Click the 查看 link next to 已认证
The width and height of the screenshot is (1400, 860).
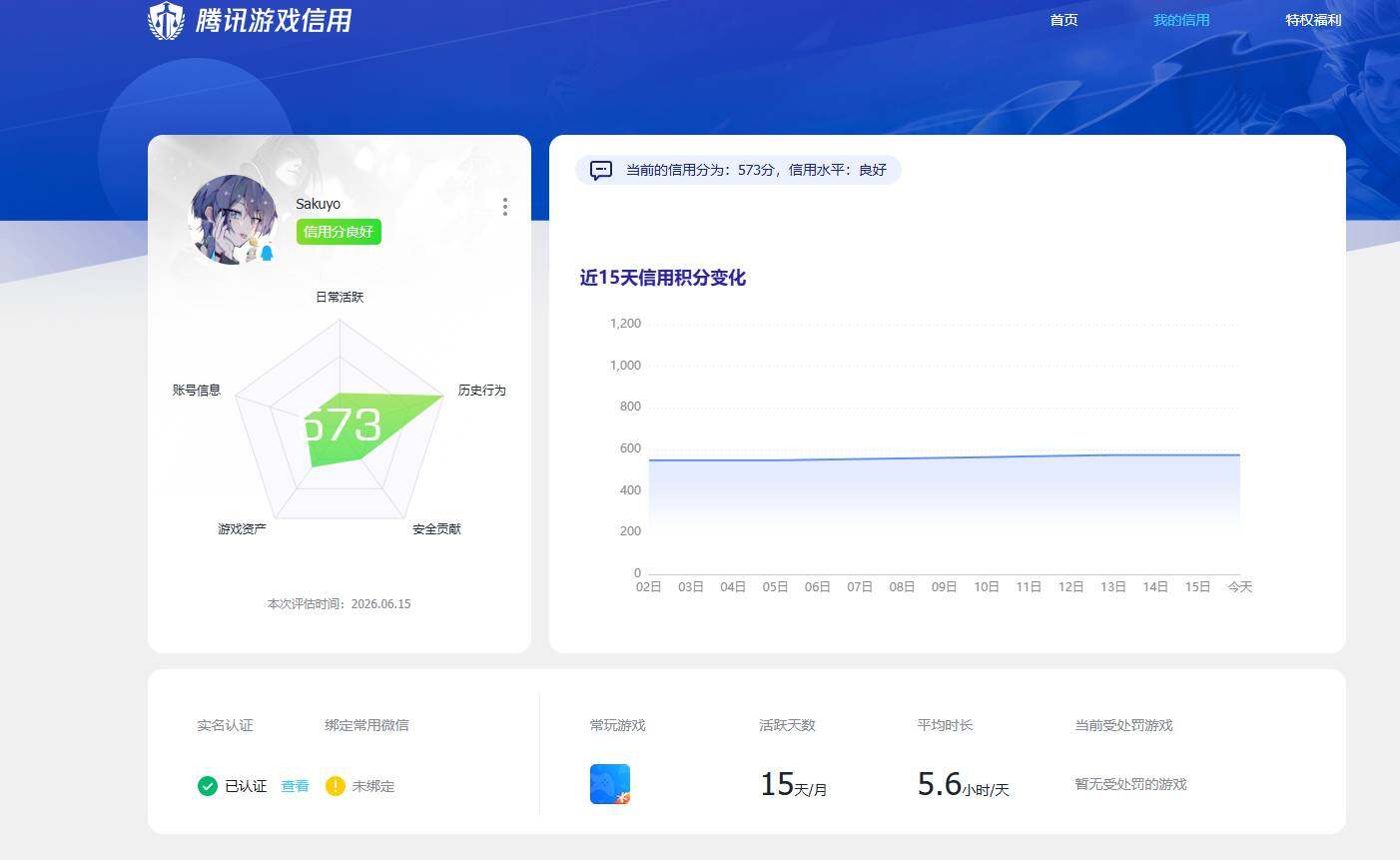point(295,786)
